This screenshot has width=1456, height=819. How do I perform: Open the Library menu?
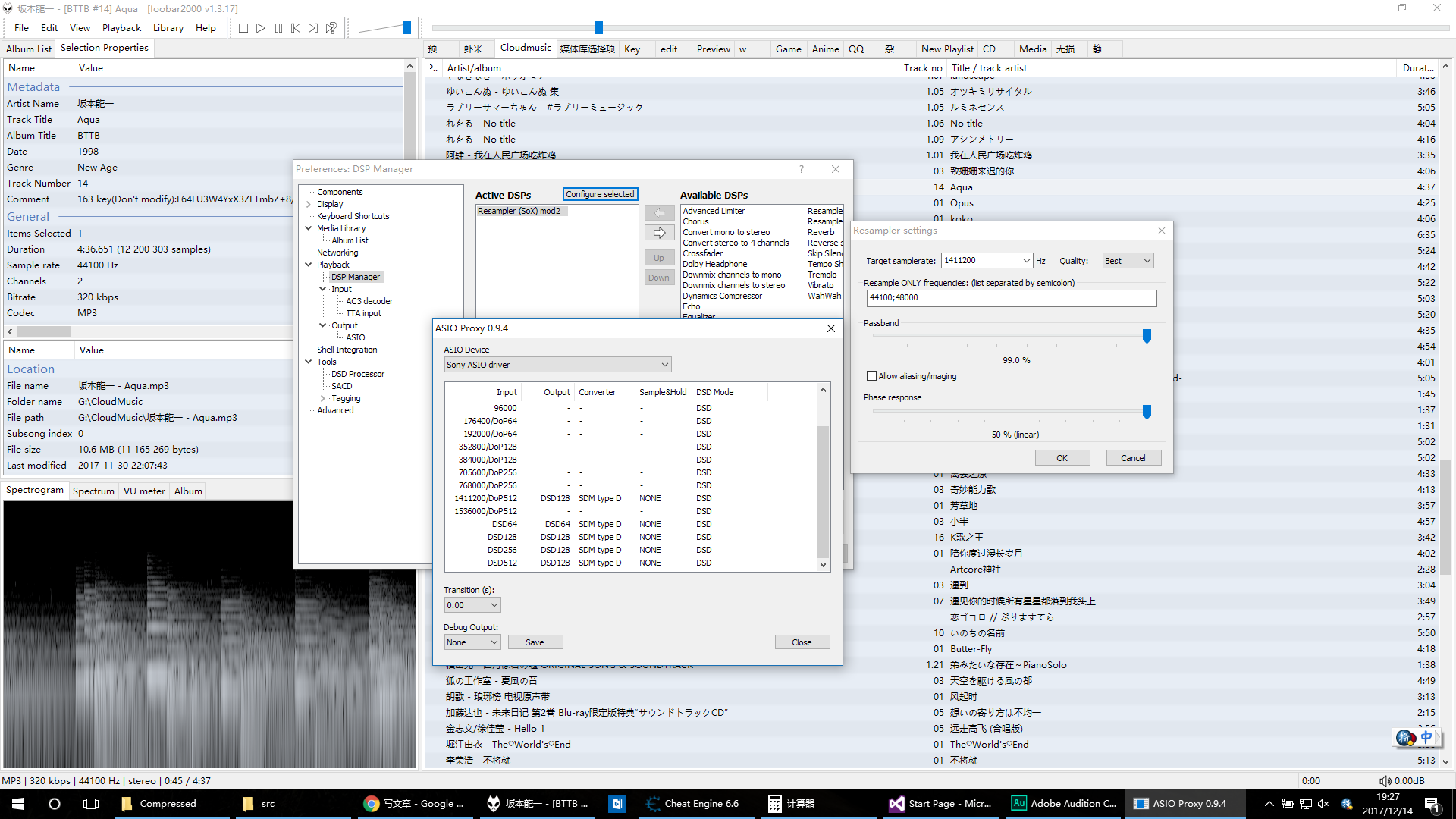click(168, 28)
